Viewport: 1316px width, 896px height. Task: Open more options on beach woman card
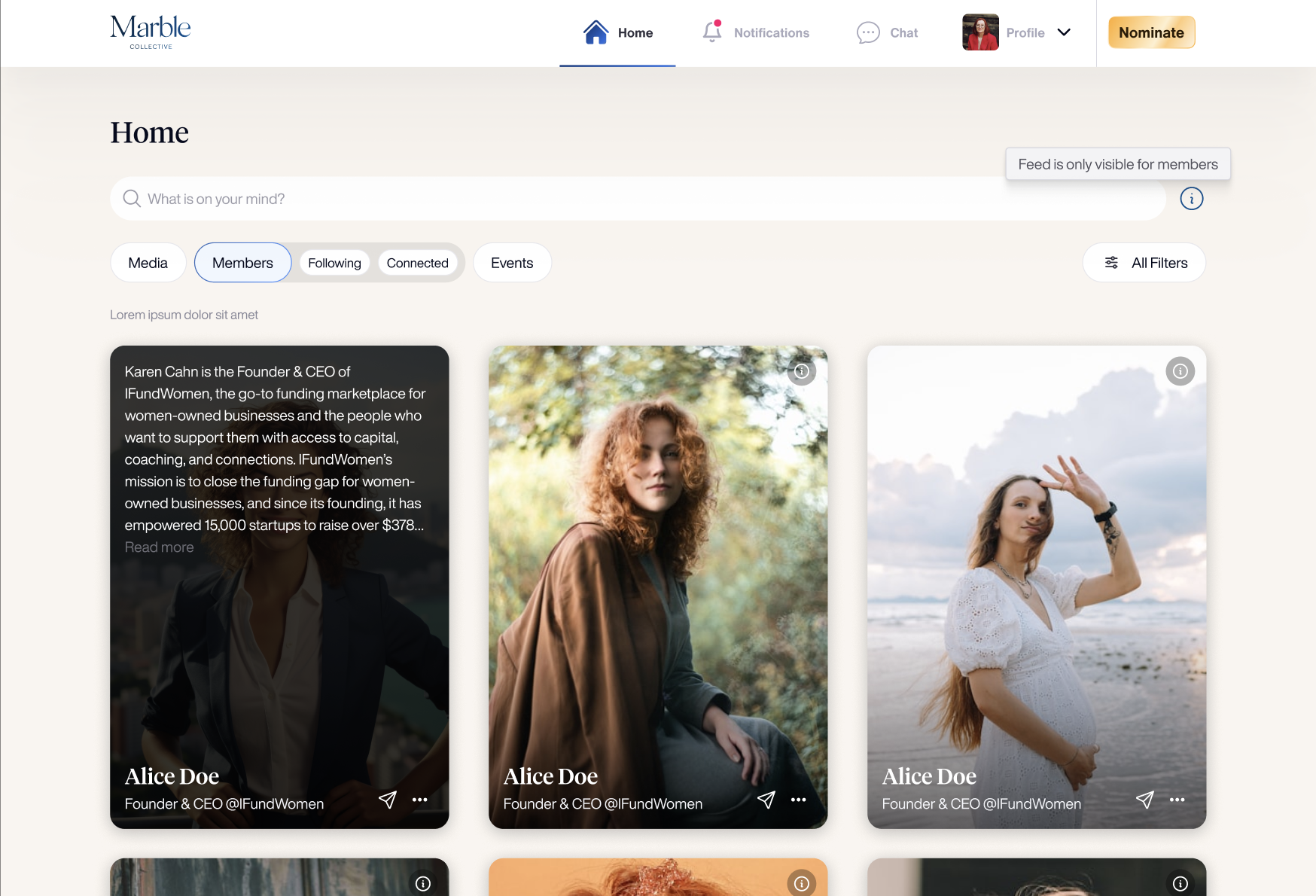click(x=1177, y=800)
